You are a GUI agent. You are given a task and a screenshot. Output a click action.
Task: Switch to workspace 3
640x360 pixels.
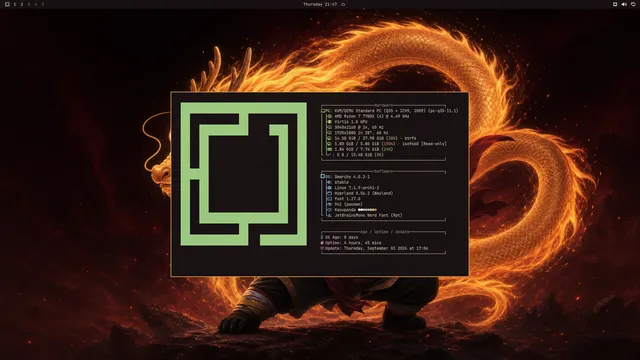29,4
